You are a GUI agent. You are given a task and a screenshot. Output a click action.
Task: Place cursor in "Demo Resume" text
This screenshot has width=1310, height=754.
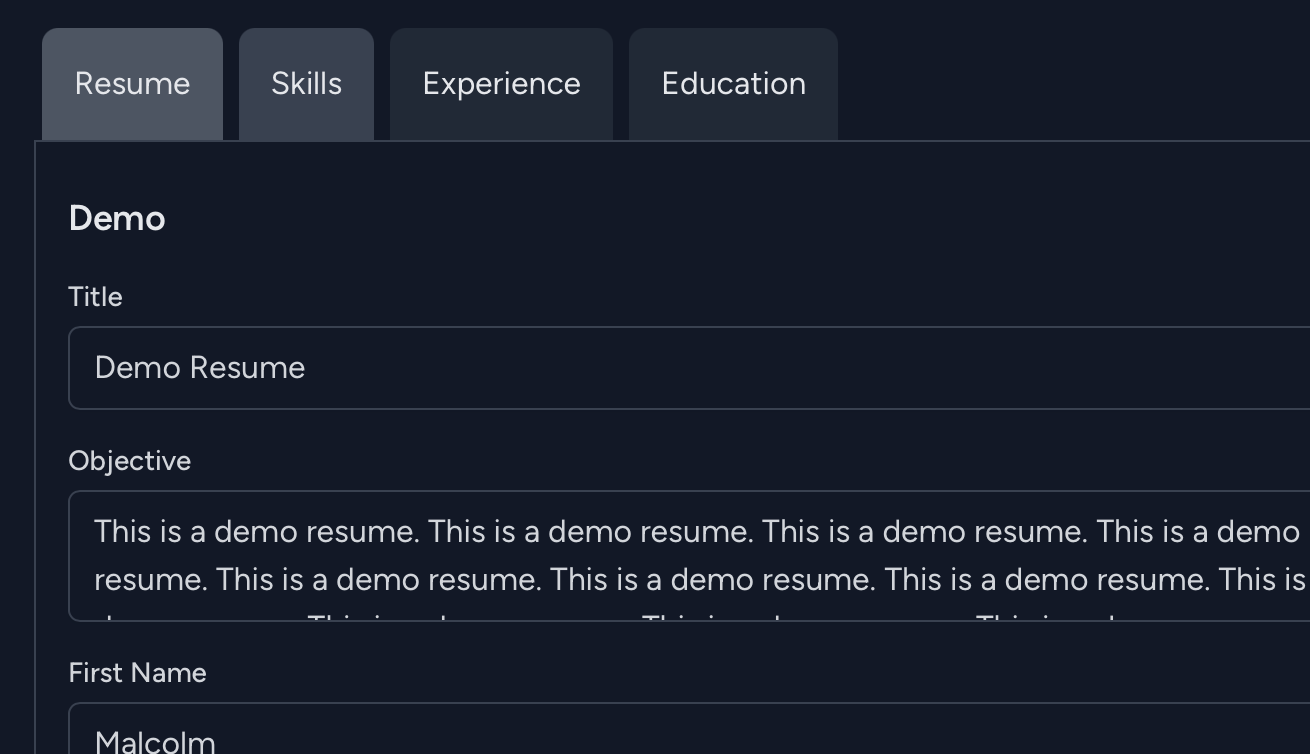[199, 368]
